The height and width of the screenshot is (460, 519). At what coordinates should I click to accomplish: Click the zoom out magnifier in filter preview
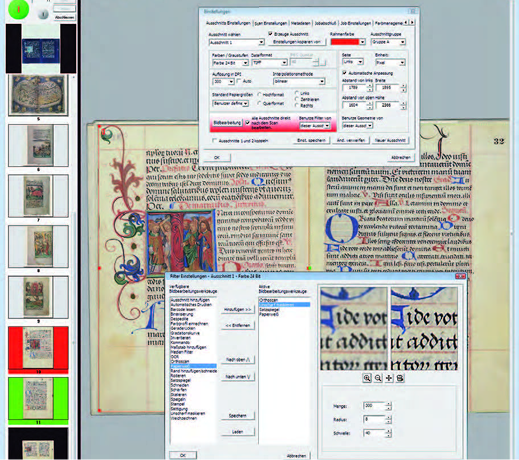click(x=378, y=378)
